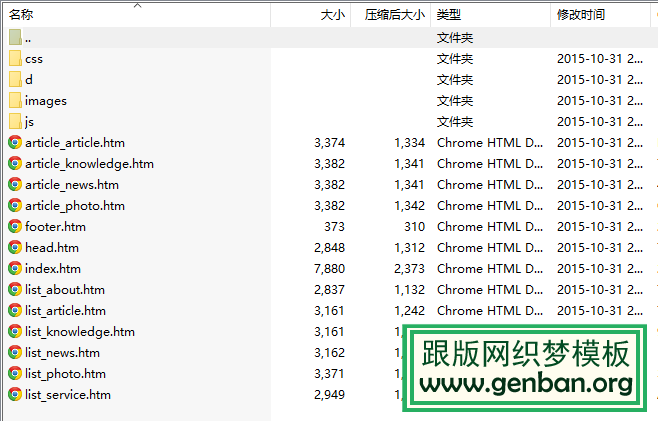The height and width of the screenshot is (421, 658).
Task: Click the folder named d
Action: pyautogui.click(x=29, y=79)
